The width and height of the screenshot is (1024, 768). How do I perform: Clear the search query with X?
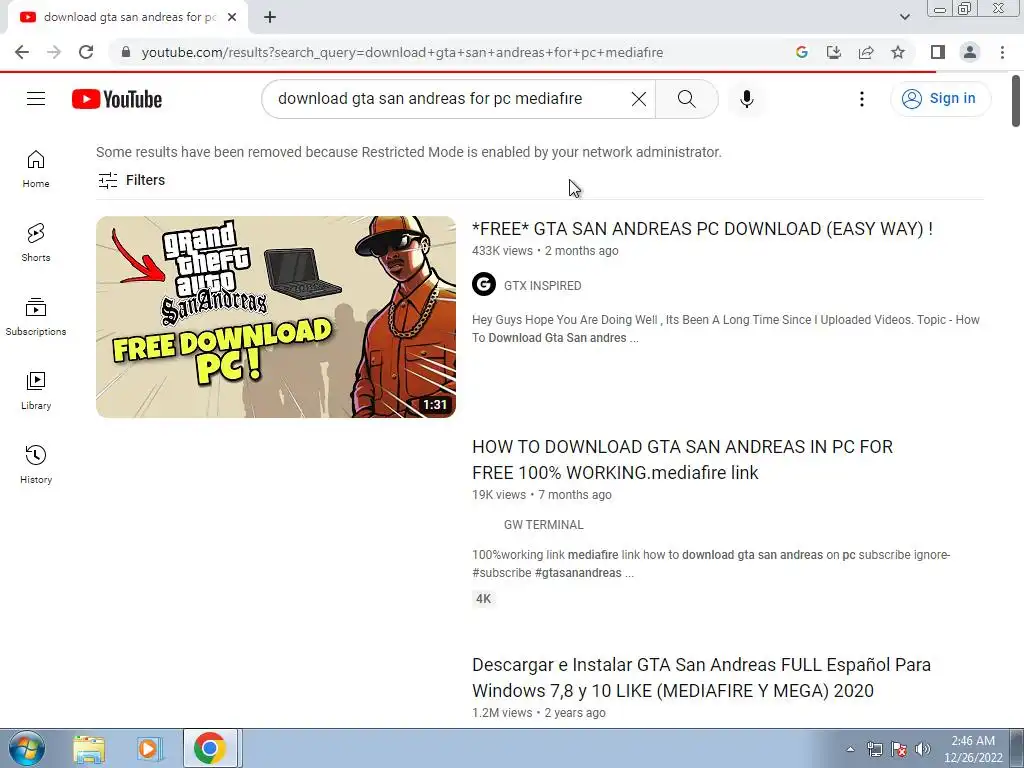tap(639, 99)
